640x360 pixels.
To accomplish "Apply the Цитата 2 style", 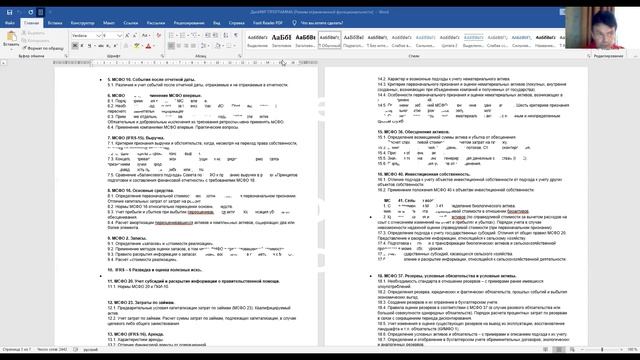I will point(449,40).
